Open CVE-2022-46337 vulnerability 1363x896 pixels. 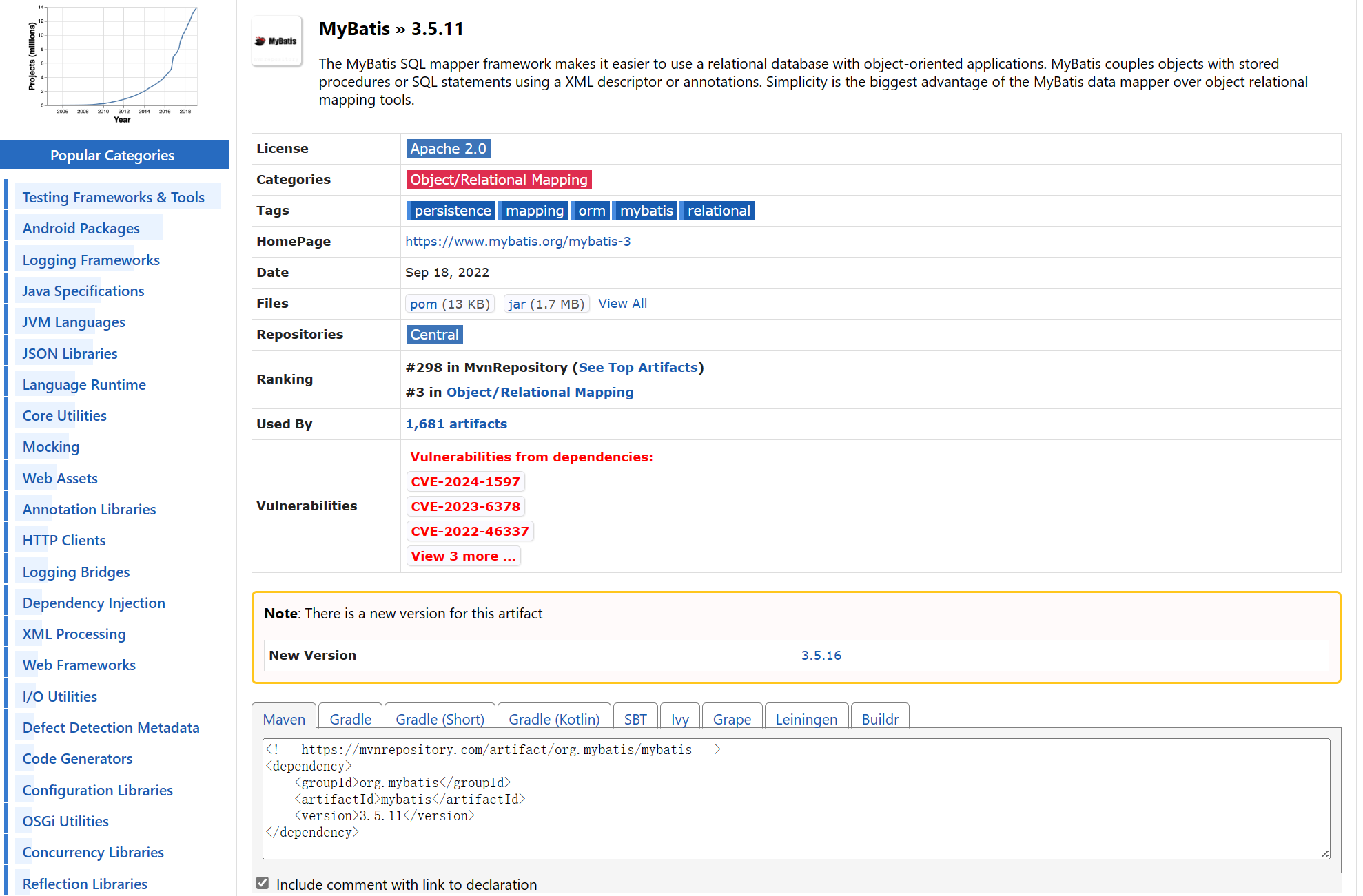[470, 532]
